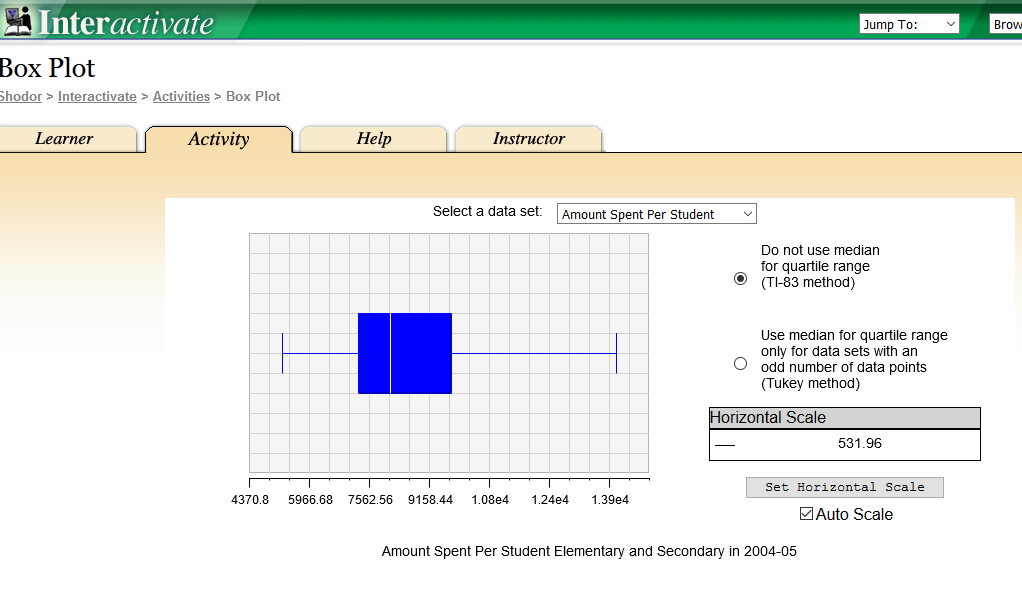This screenshot has height=613, width=1022.
Task: Click the Amount Spent Per Student chart caption
Action: tap(589, 551)
